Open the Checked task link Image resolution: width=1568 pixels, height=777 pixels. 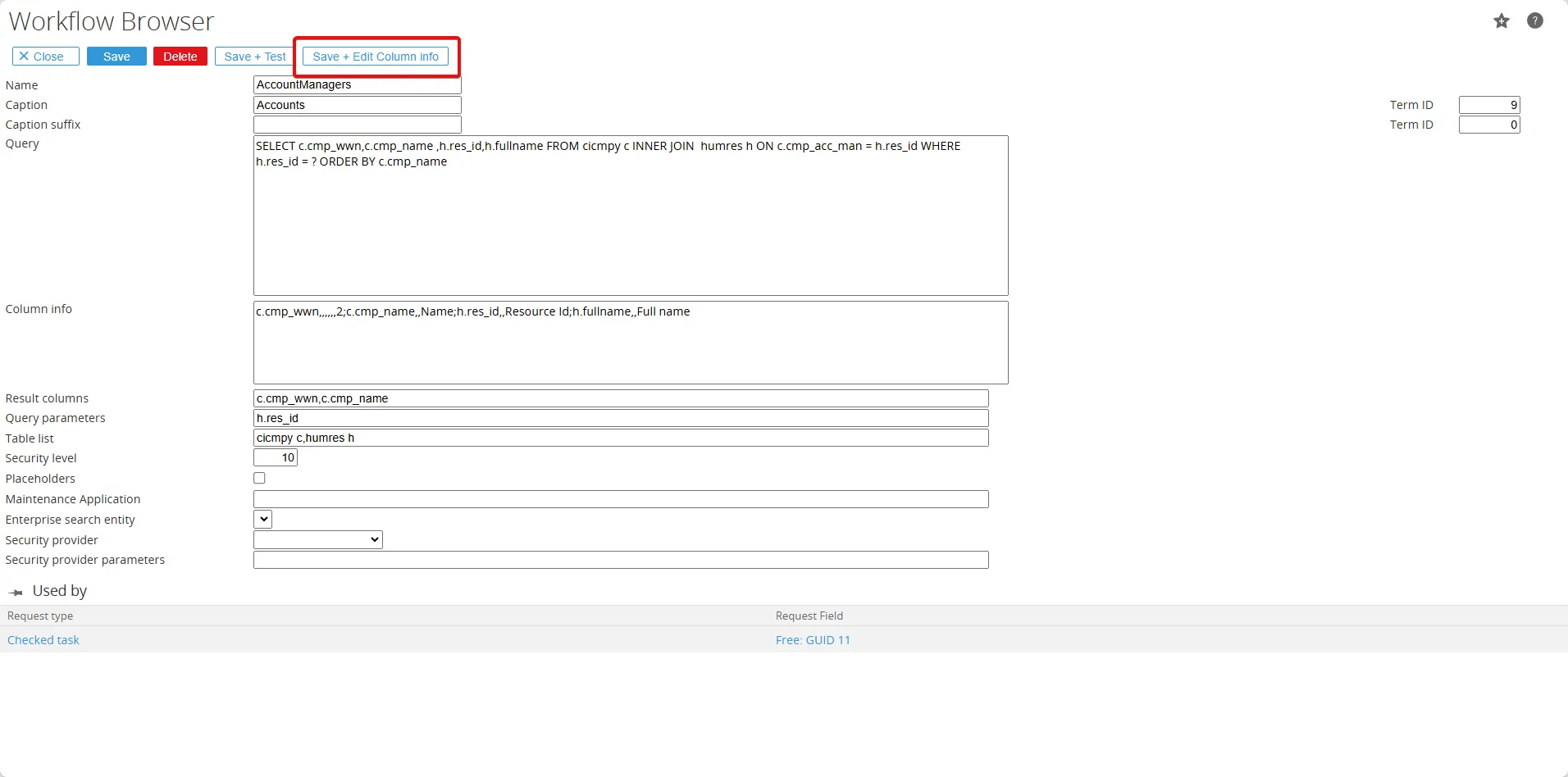coord(43,640)
